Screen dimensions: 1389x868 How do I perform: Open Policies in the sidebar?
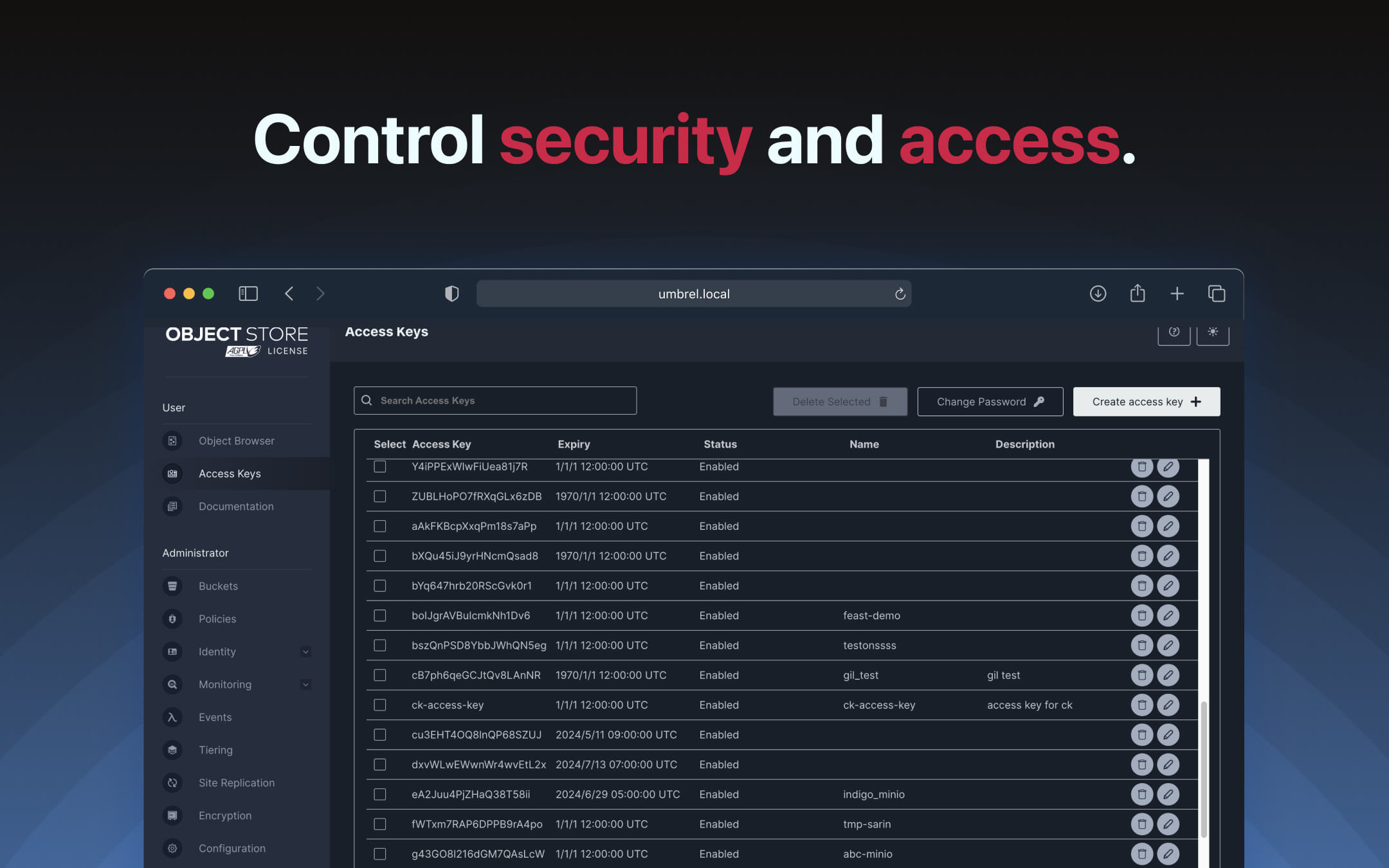pos(217,619)
